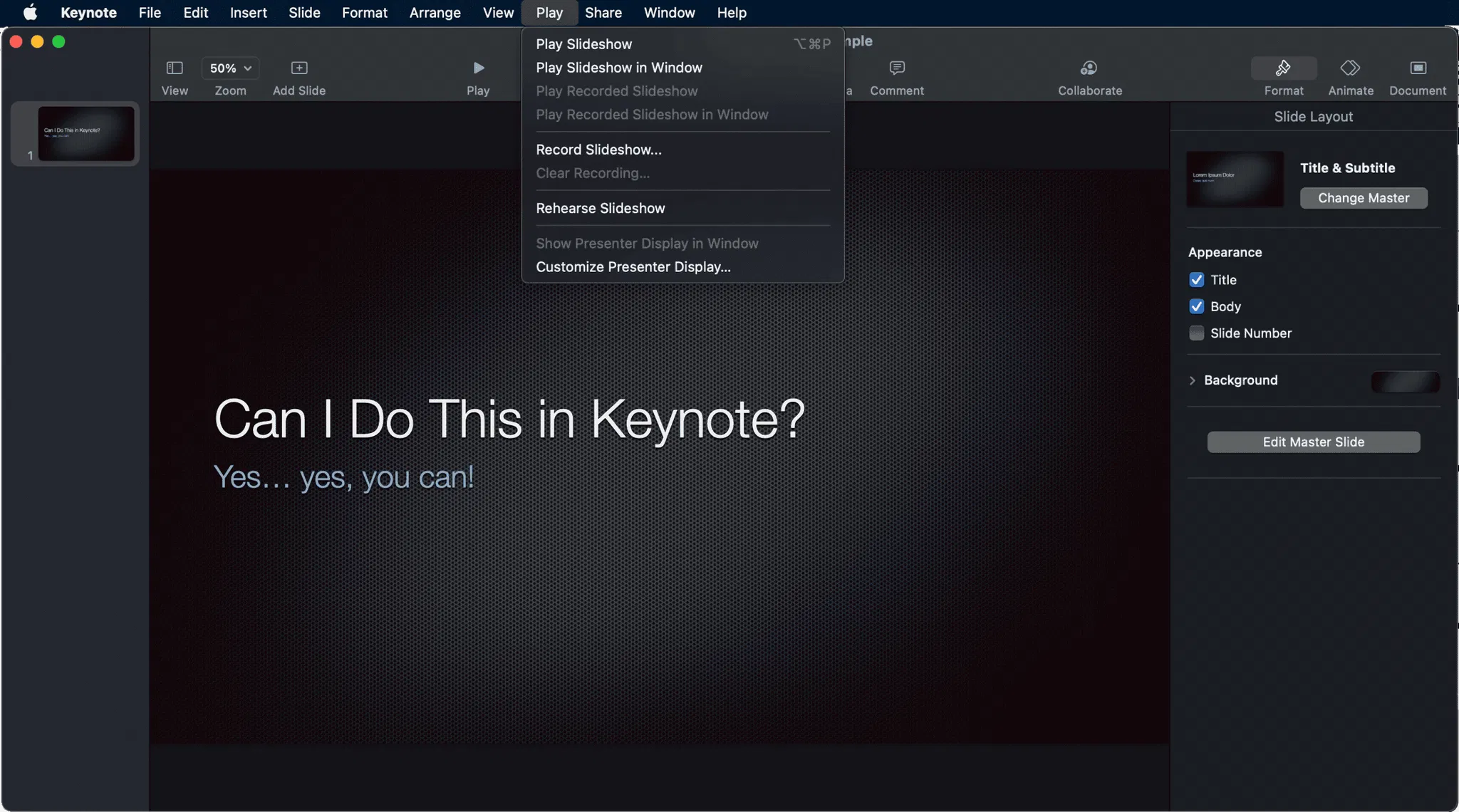This screenshot has height=812, width=1459.
Task: Click the Add Slide plus icon
Action: (299, 68)
